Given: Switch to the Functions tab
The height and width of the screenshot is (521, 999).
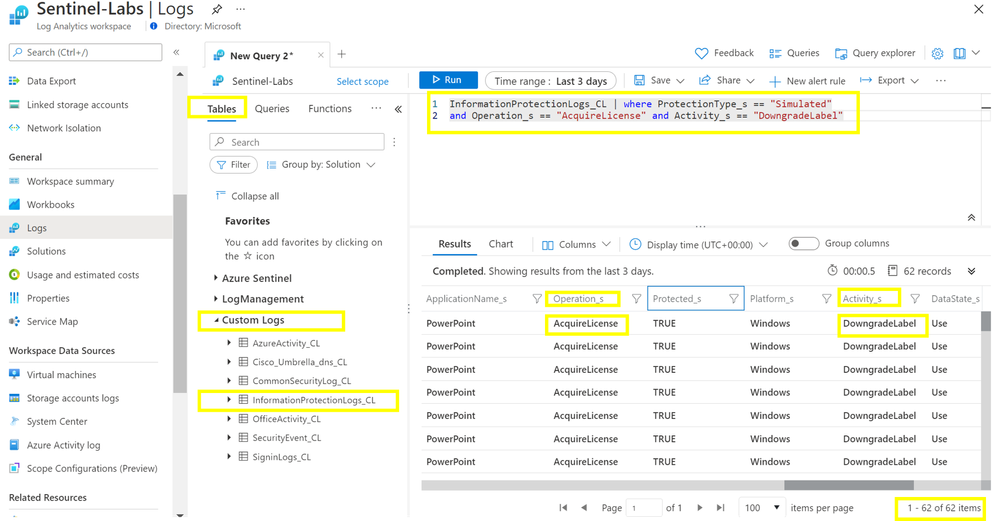Looking at the screenshot, I should 330,109.
